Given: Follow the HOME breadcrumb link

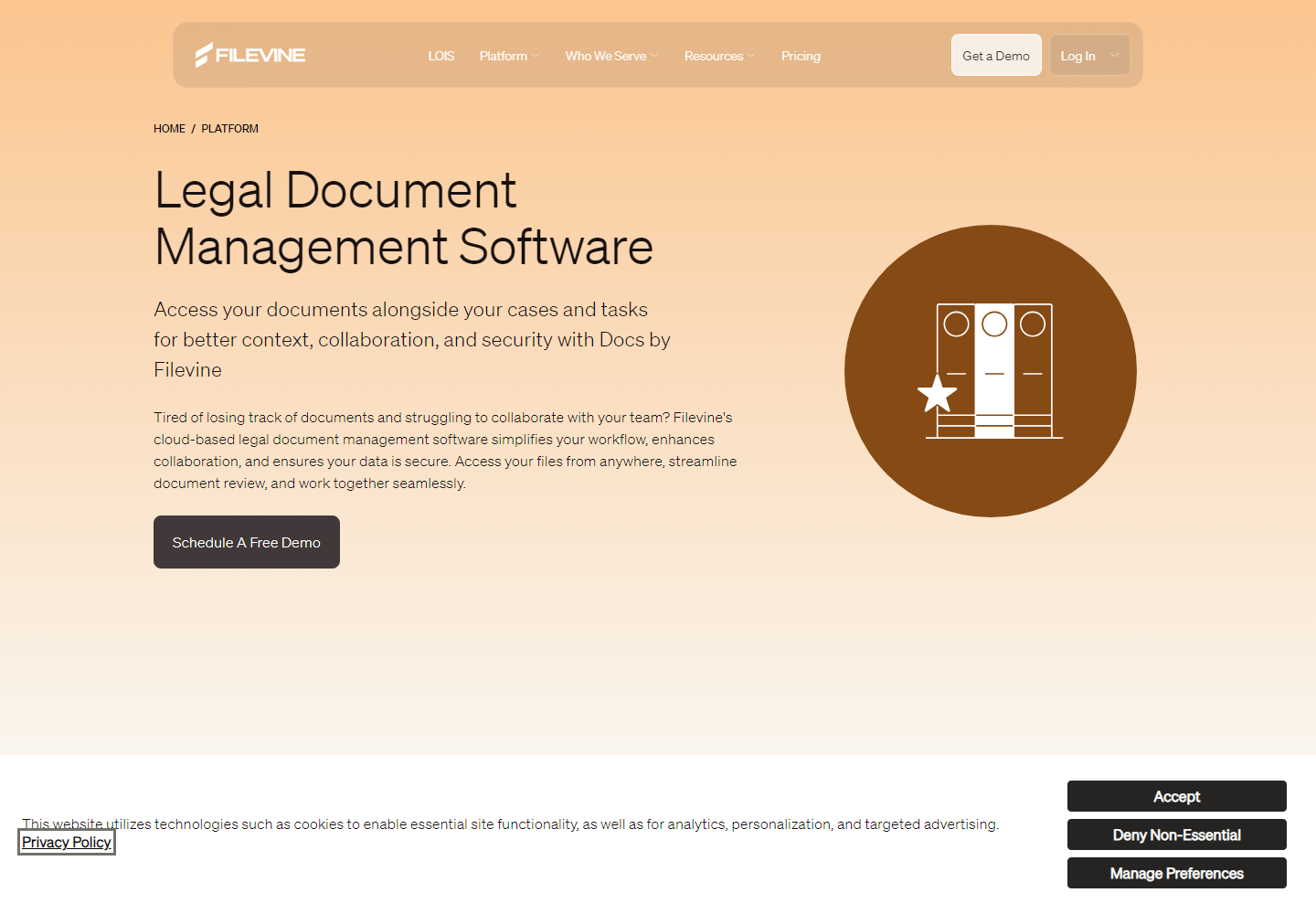Looking at the screenshot, I should 169,129.
